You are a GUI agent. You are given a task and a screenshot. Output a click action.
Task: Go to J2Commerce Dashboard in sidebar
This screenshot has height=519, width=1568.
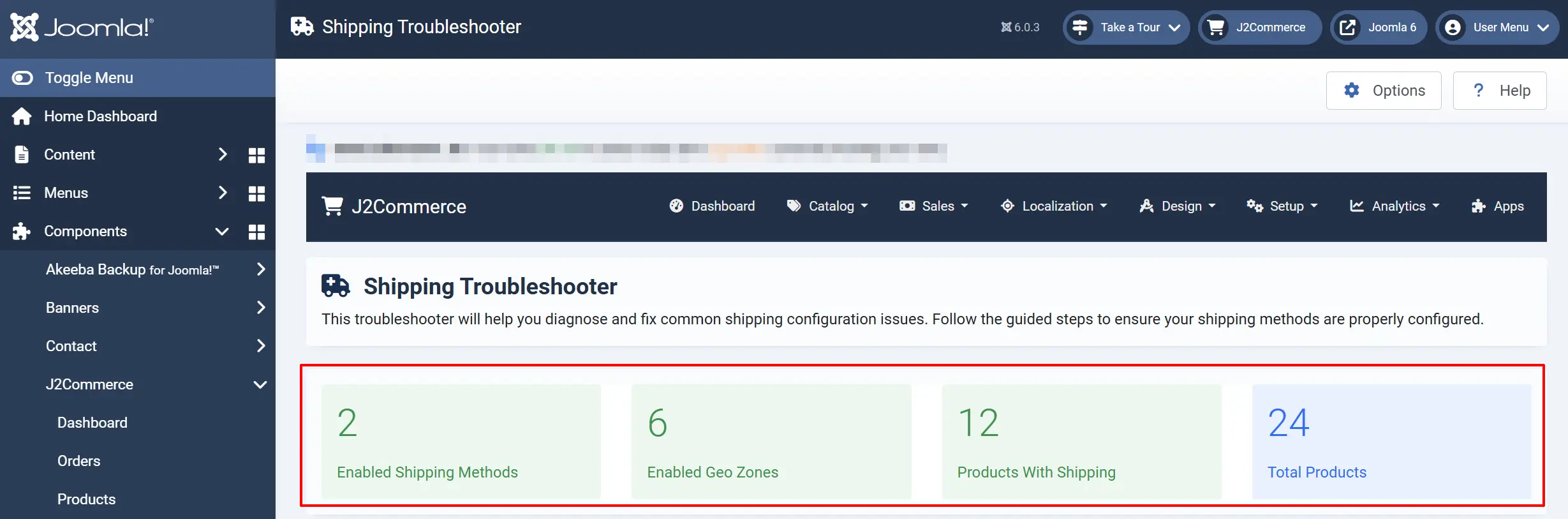92,423
